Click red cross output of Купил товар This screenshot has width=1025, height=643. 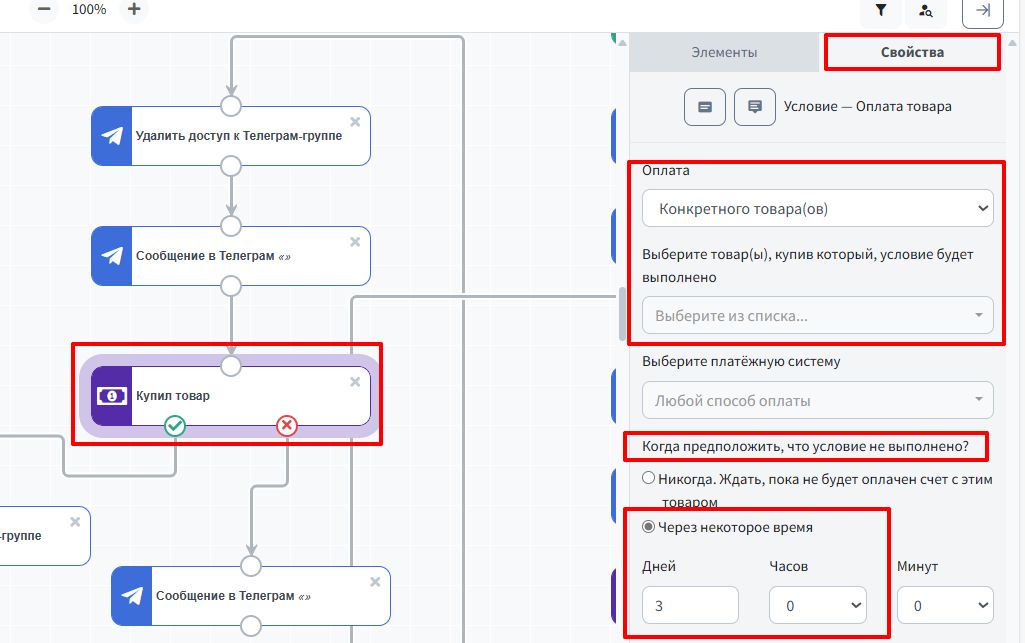tap(286, 426)
